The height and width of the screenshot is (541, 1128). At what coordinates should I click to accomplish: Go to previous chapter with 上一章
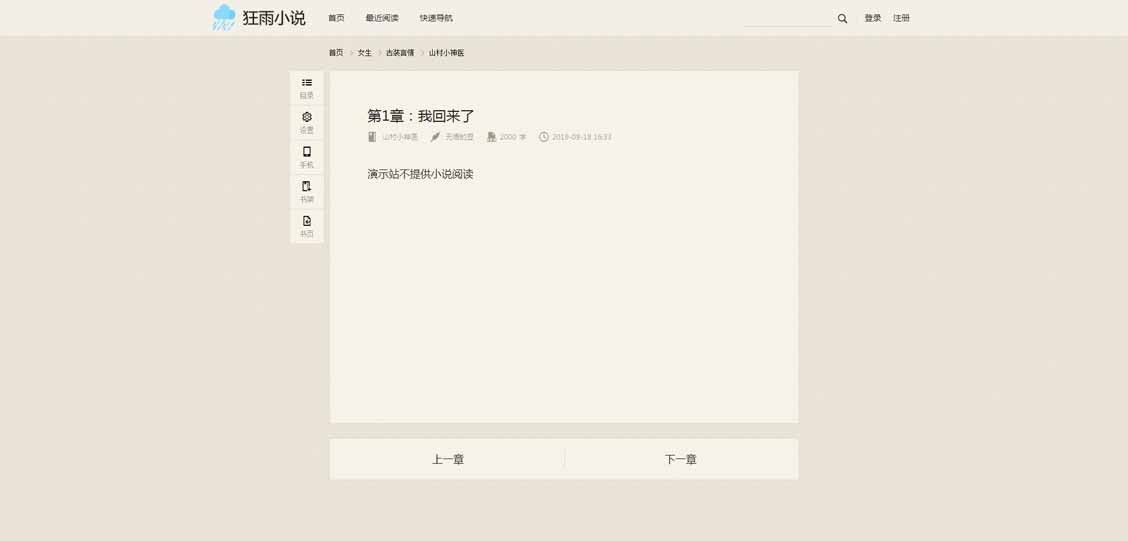(x=447, y=459)
